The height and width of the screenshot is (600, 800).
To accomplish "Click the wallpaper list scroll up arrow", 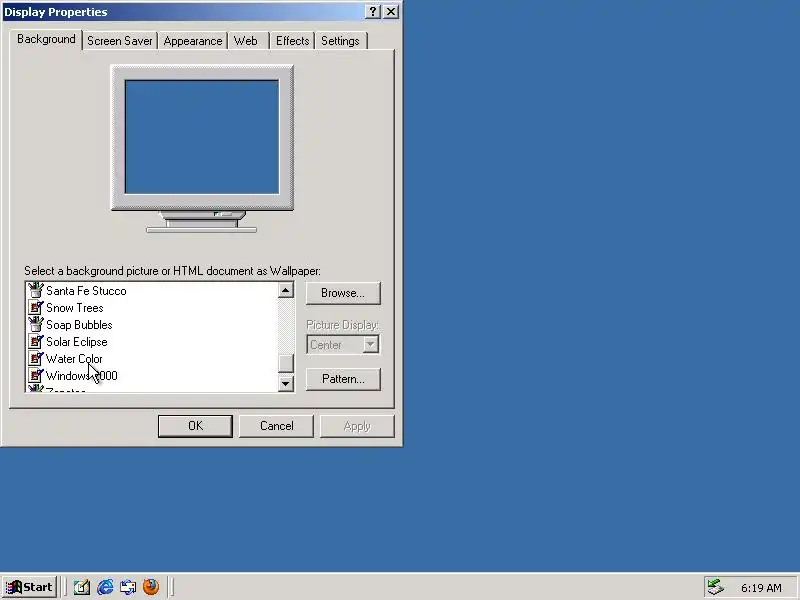I will click(x=286, y=290).
